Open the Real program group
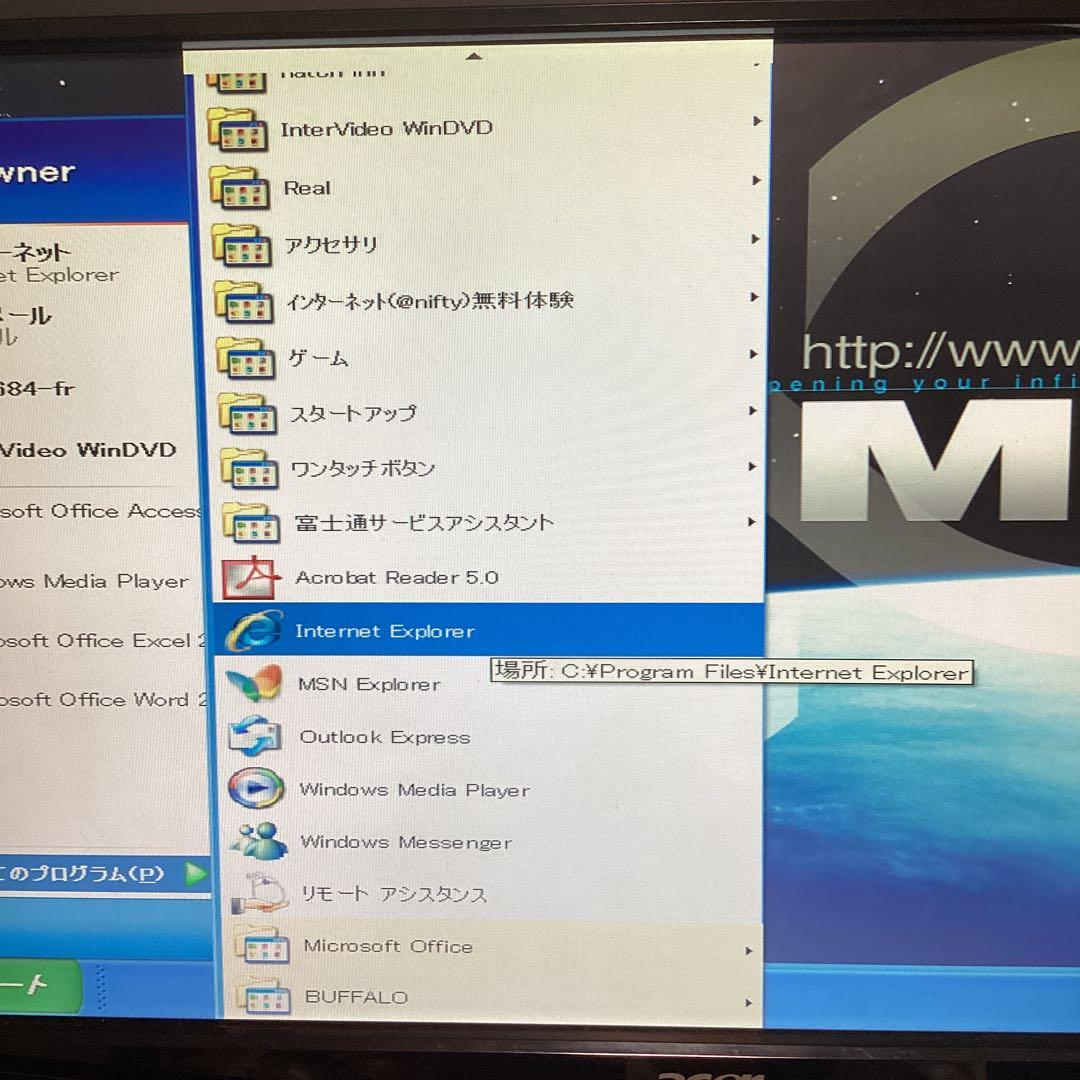The image size is (1080, 1080). [307, 188]
